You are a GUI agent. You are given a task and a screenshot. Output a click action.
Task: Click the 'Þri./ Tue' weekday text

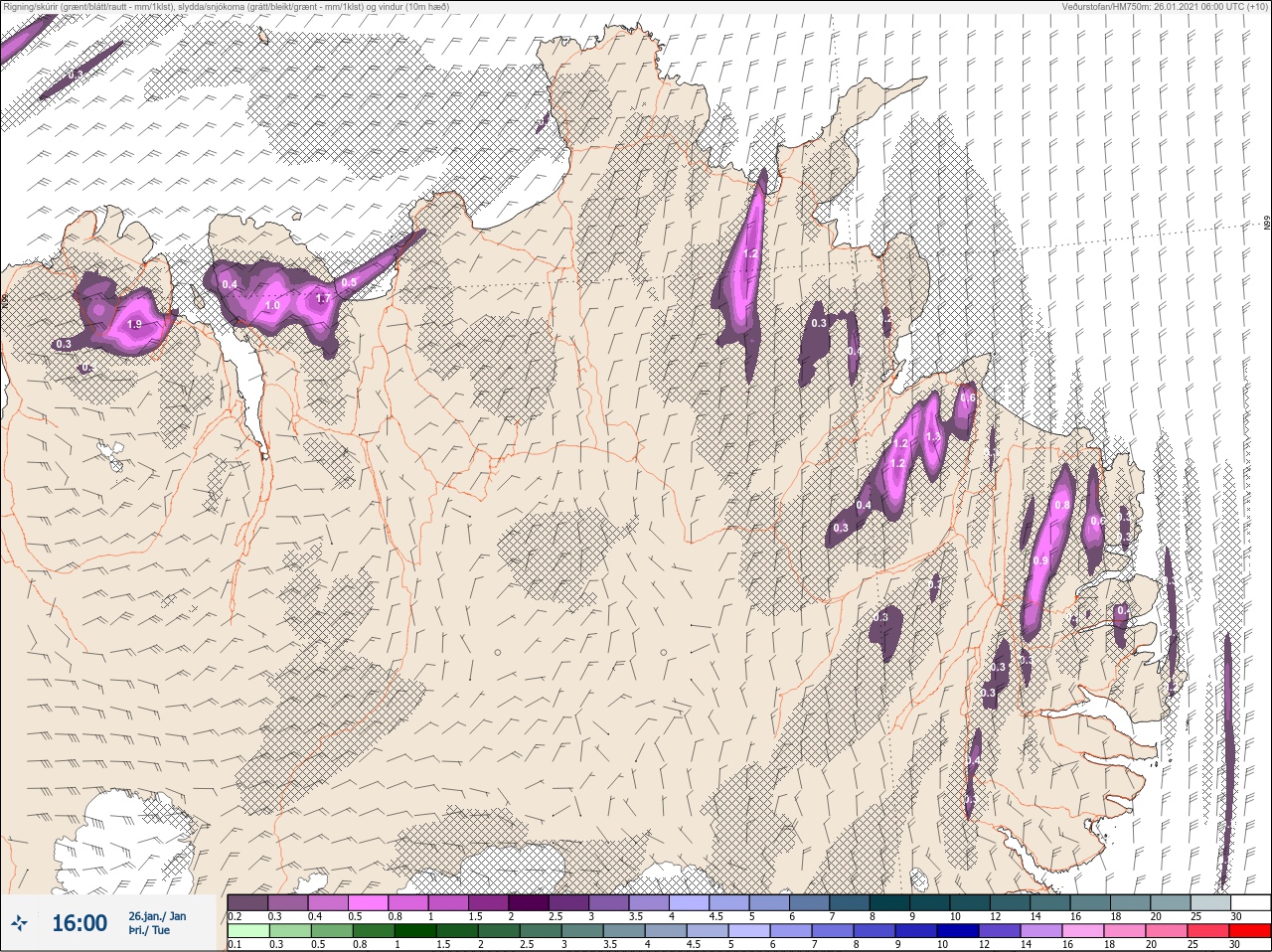coord(149,930)
